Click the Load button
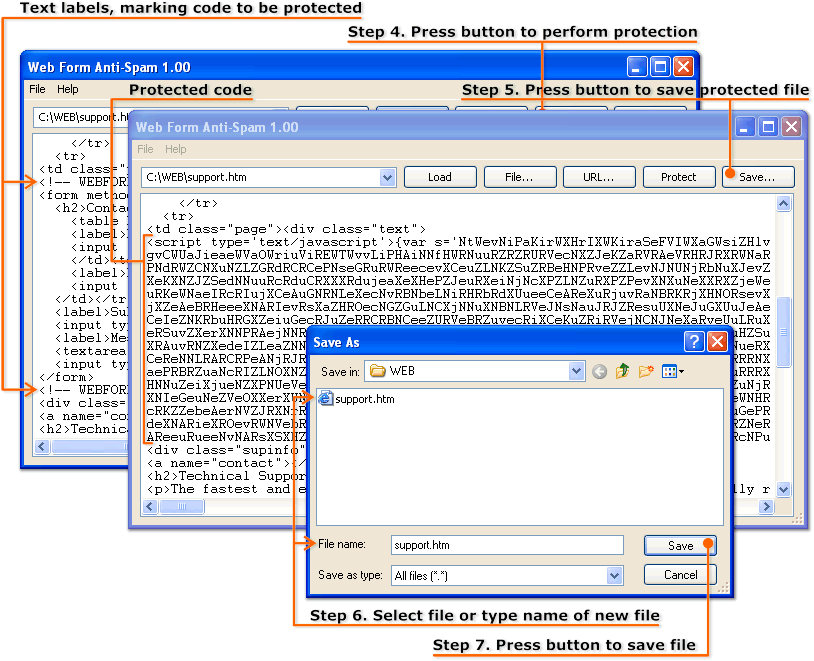Viewport: 814px width, 661px height. click(x=440, y=177)
